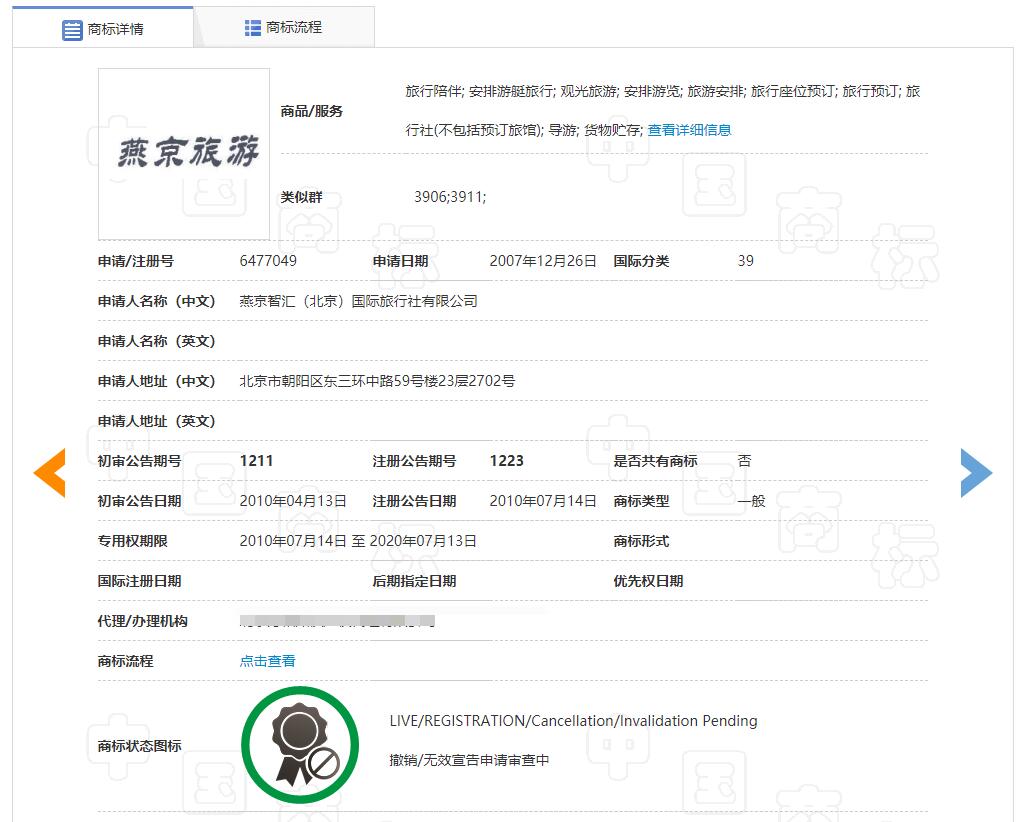Select similar group value 3906;3911;
The width and height of the screenshot is (1020, 822).
coord(450,197)
